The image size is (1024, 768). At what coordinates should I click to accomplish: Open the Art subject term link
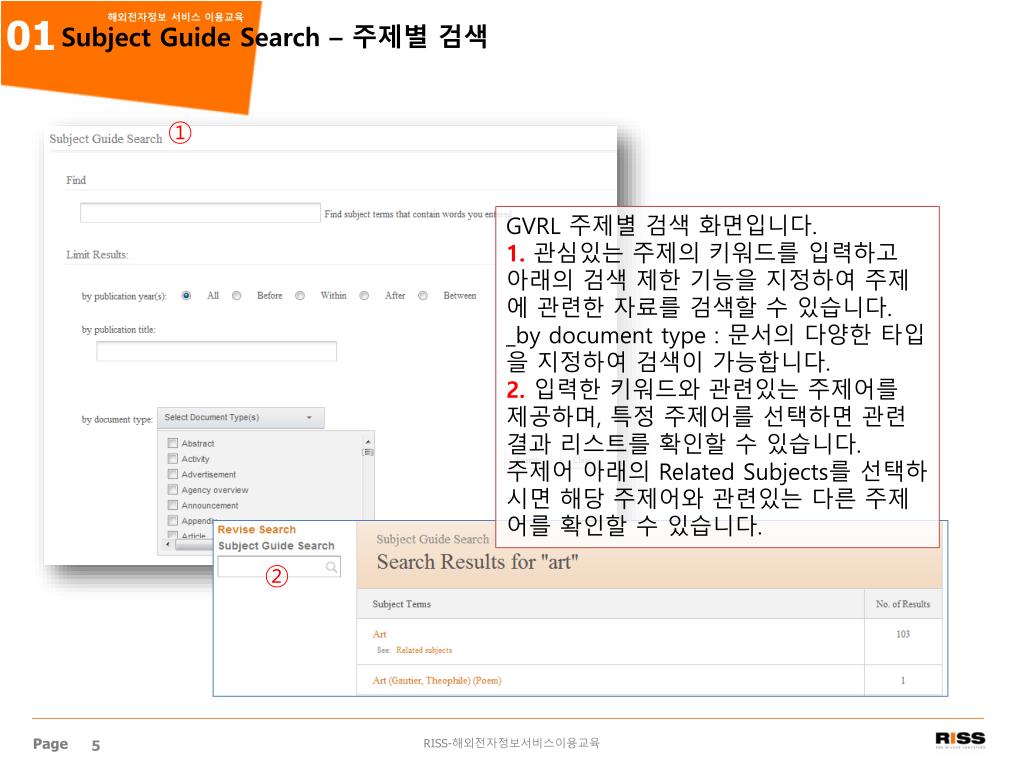pos(379,634)
